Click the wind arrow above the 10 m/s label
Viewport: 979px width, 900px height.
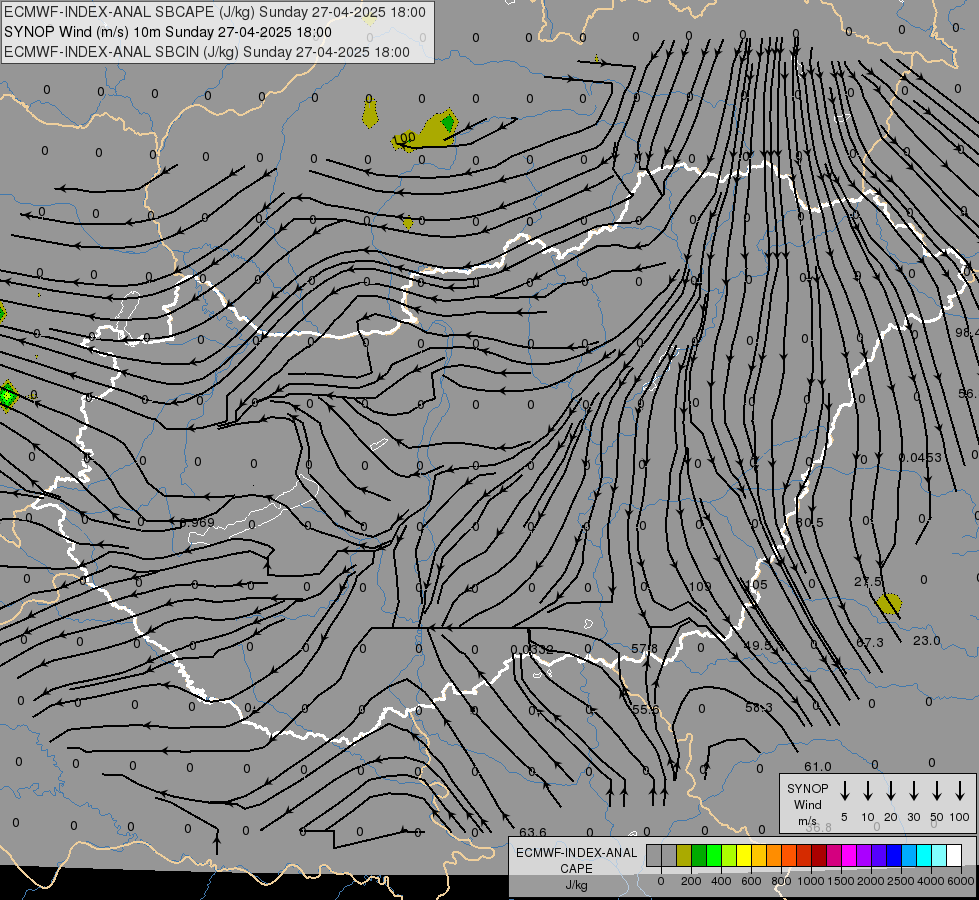(867, 791)
